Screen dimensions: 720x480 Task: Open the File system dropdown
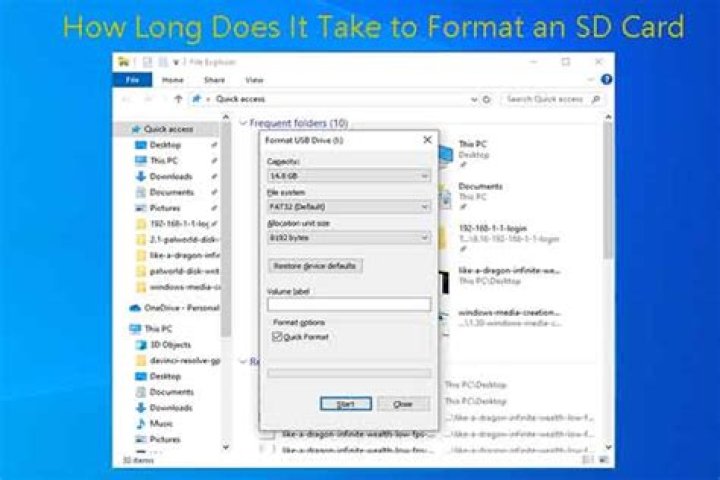349,206
